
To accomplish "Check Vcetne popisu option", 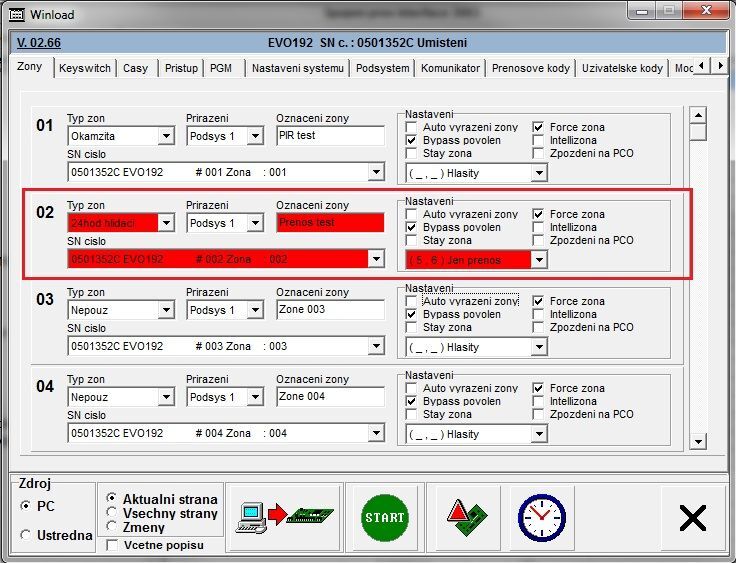I will [x=112, y=545].
